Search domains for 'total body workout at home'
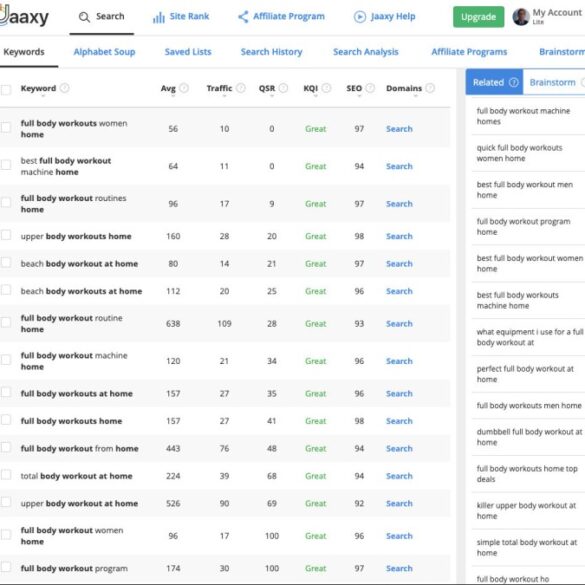 pos(399,476)
